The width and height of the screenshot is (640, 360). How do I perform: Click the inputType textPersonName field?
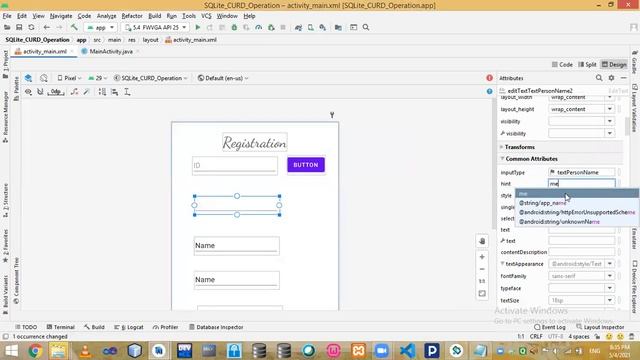pos(581,172)
